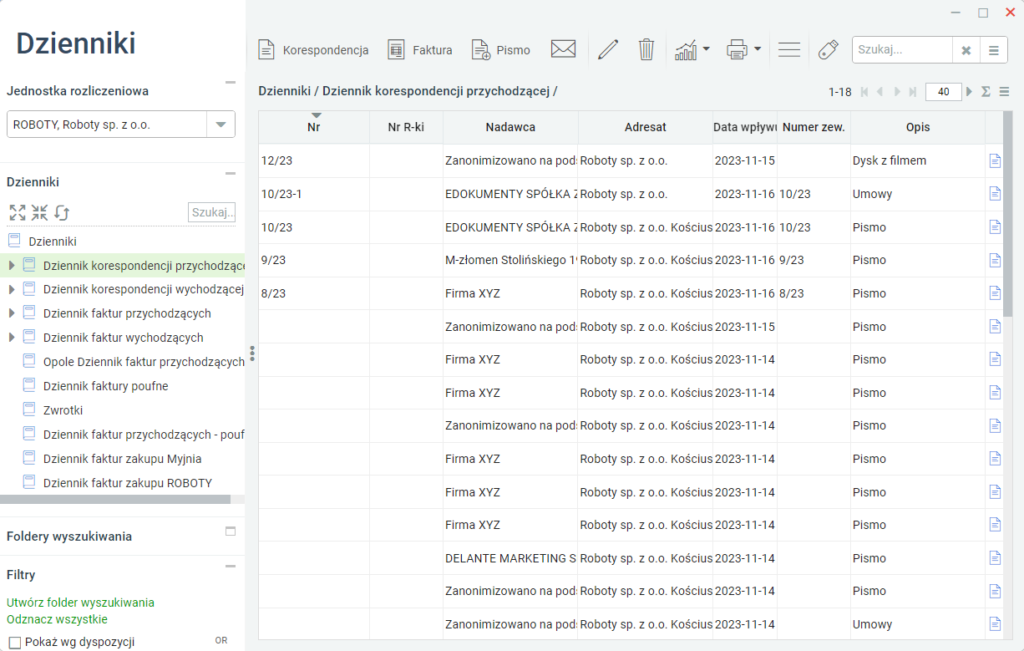Sort by the Nr column header
This screenshot has width=1024, height=651.
tap(313, 127)
